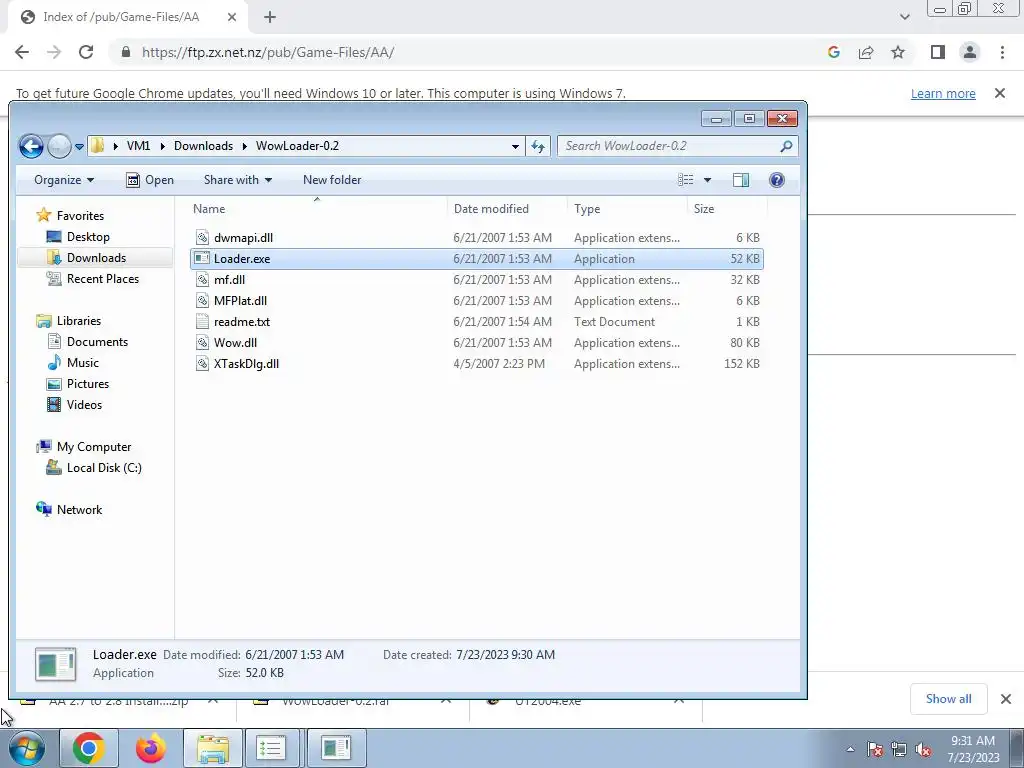This screenshot has height=768, width=1024.
Task: Go back in Explorer navigation
Action: click(31, 146)
